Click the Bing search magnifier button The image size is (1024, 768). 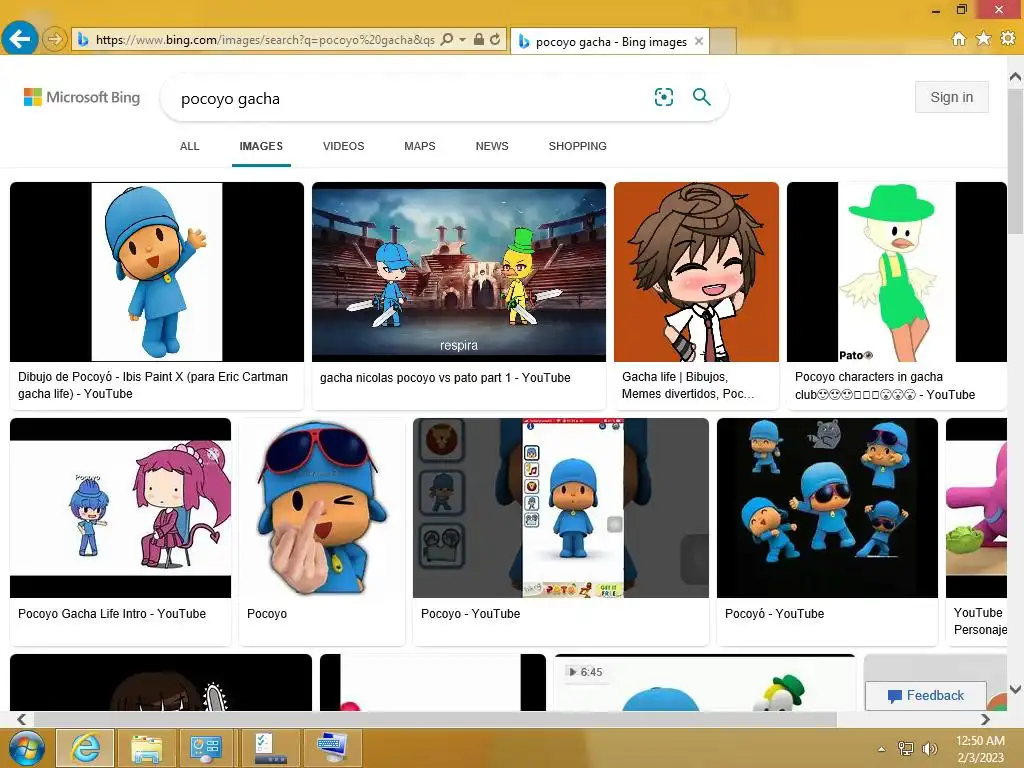(x=701, y=97)
